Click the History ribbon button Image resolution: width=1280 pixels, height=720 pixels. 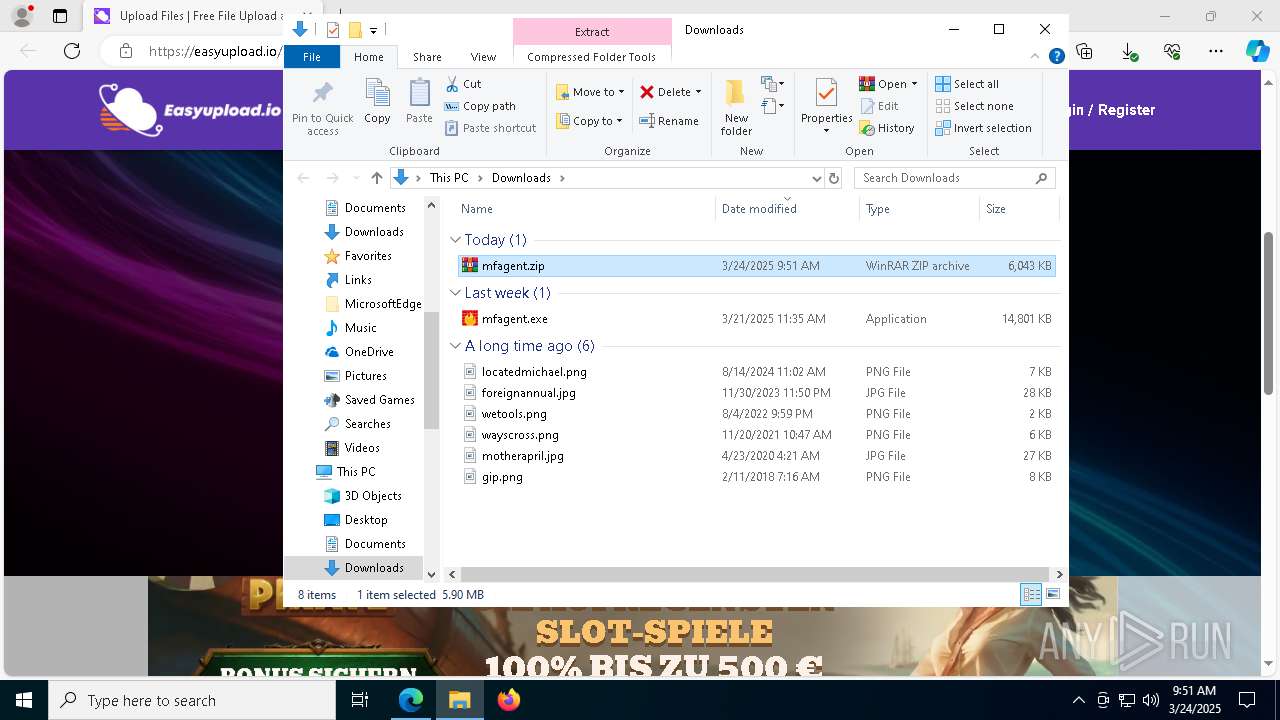pos(887,128)
